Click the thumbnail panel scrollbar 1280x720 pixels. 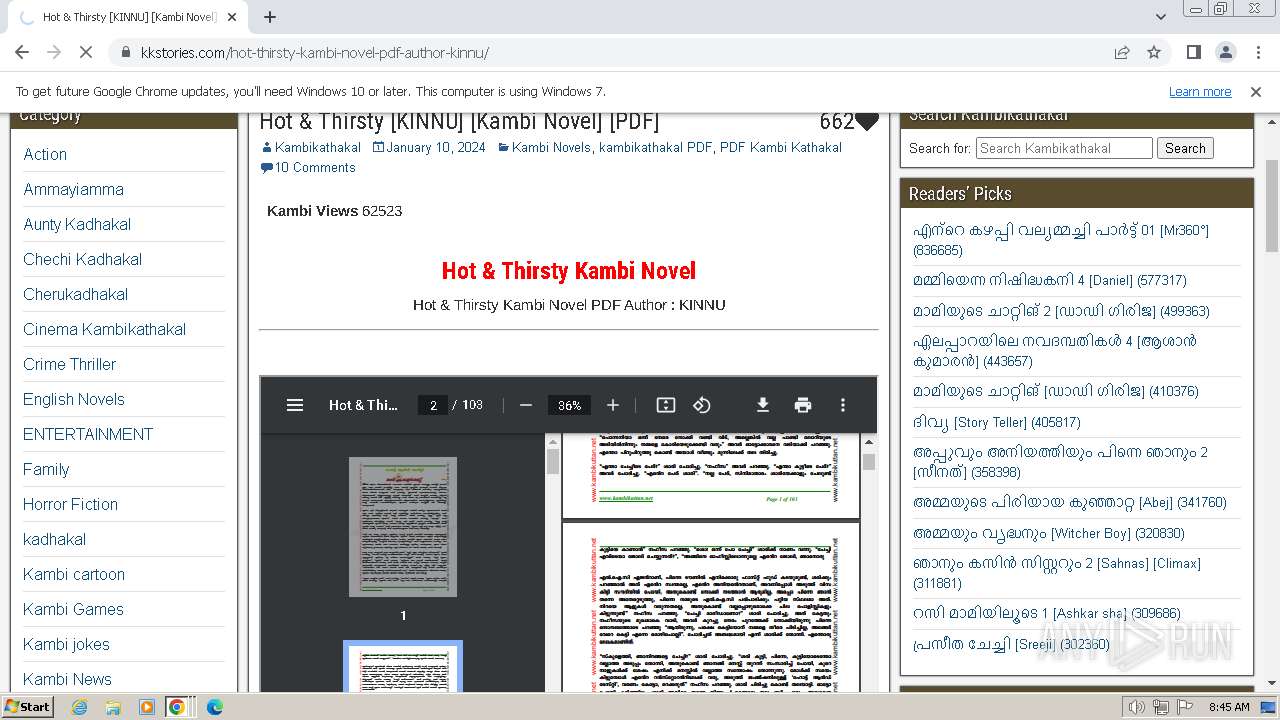pos(552,461)
